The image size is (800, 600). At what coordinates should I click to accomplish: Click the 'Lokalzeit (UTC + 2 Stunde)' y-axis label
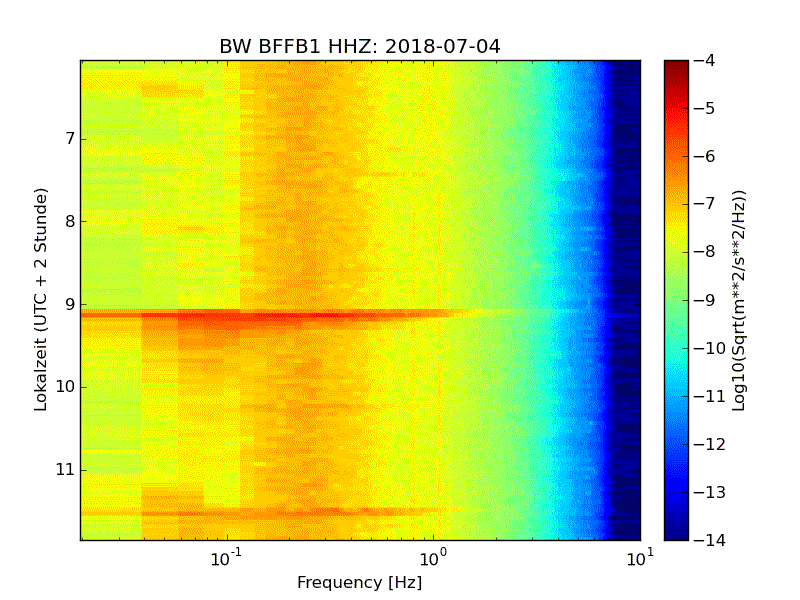coord(40,300)
